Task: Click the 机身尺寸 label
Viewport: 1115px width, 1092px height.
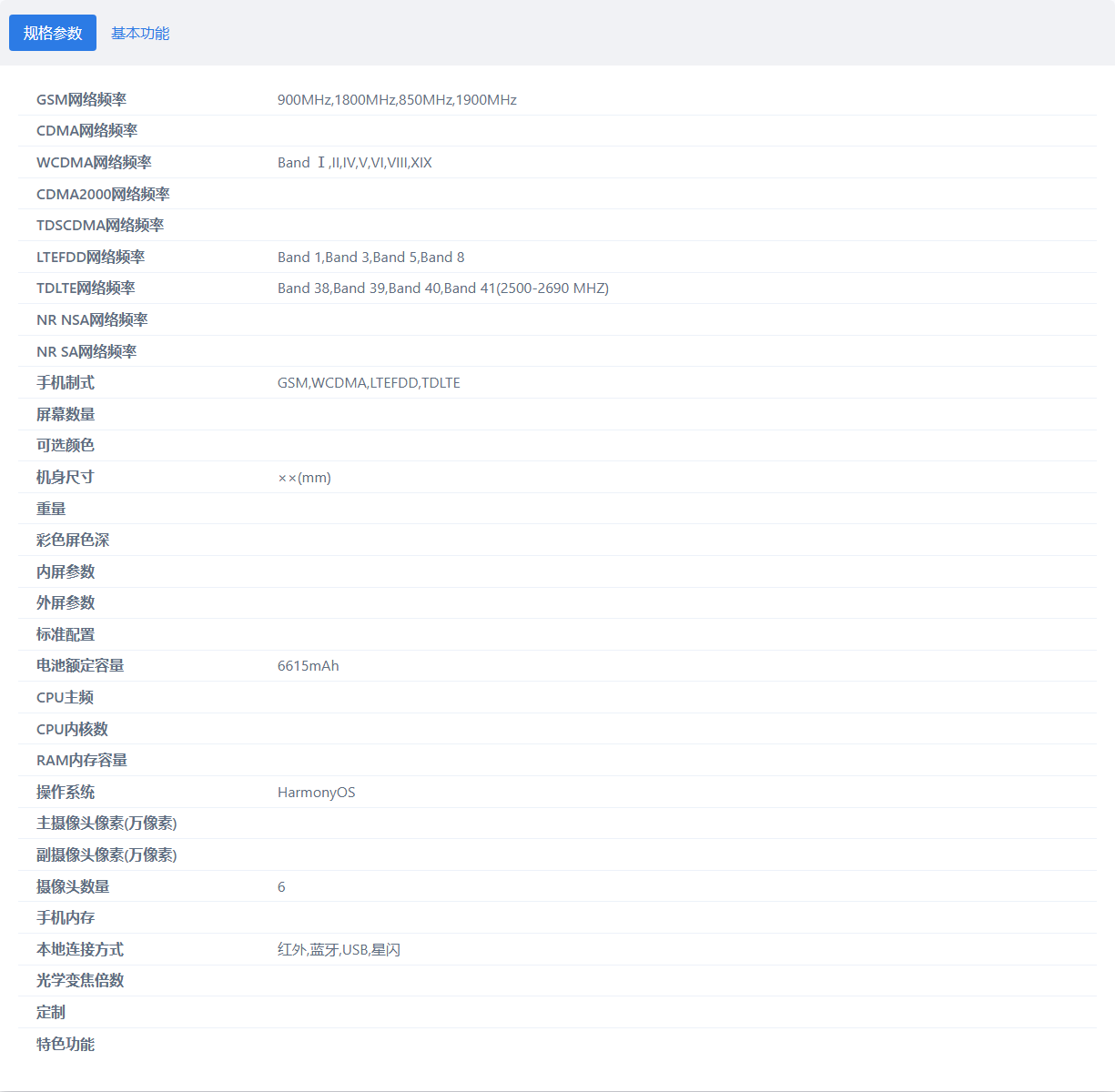Action: tap(66, 477)
